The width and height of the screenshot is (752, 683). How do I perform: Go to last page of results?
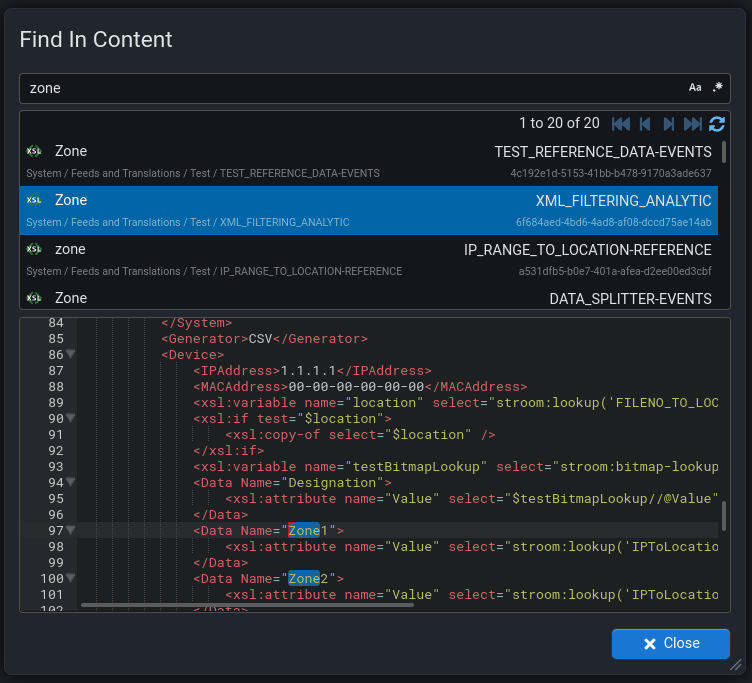[692, 124]
